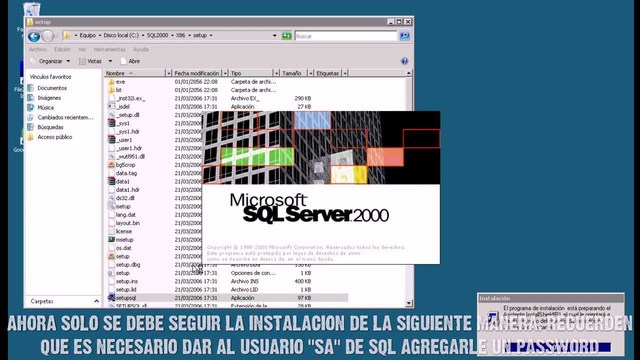
Task: Click the SQL Server 2000 splash screen
Action: pyautogui.click(x=321, y=187)
